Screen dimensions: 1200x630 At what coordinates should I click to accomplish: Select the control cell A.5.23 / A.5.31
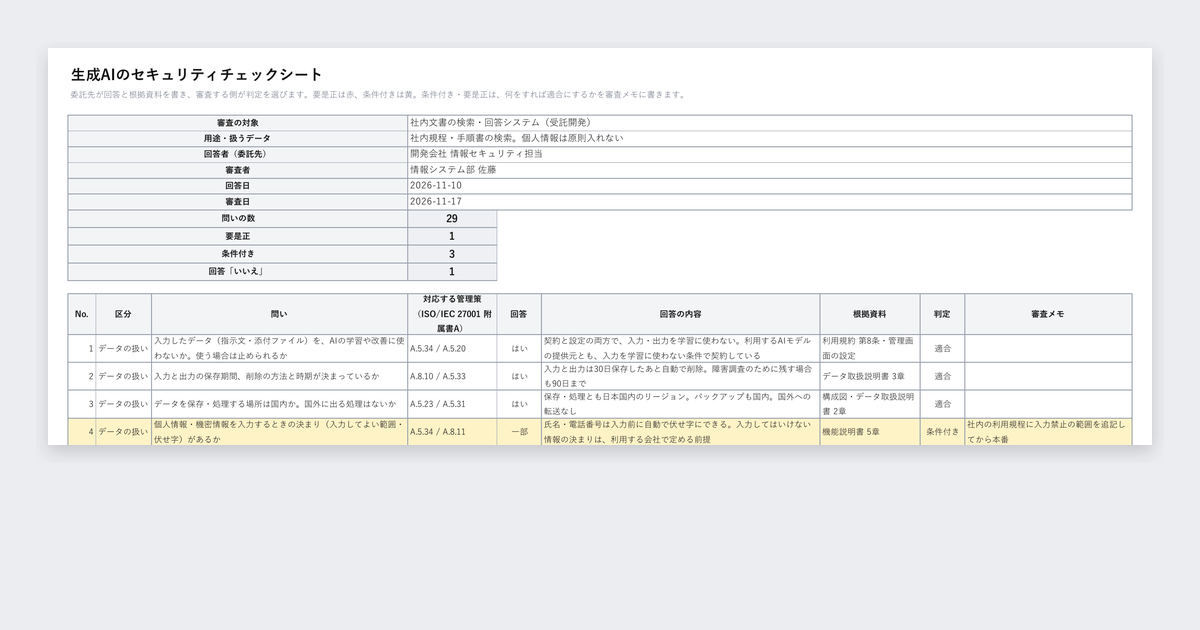452,404
